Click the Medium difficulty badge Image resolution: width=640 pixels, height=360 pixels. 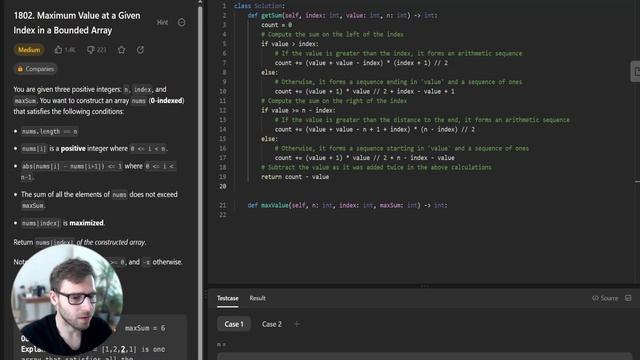tap(29, 50)
